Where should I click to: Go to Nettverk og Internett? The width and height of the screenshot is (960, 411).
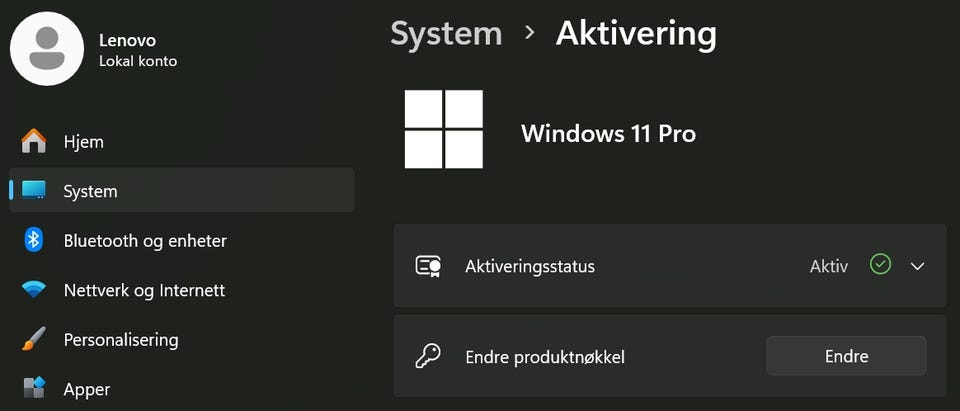(144, 290)
